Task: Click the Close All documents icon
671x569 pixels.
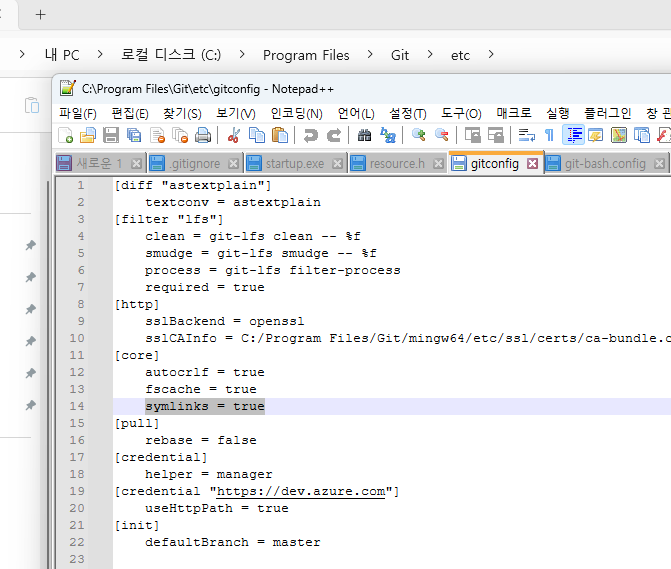Action: [x=180, y=136]
